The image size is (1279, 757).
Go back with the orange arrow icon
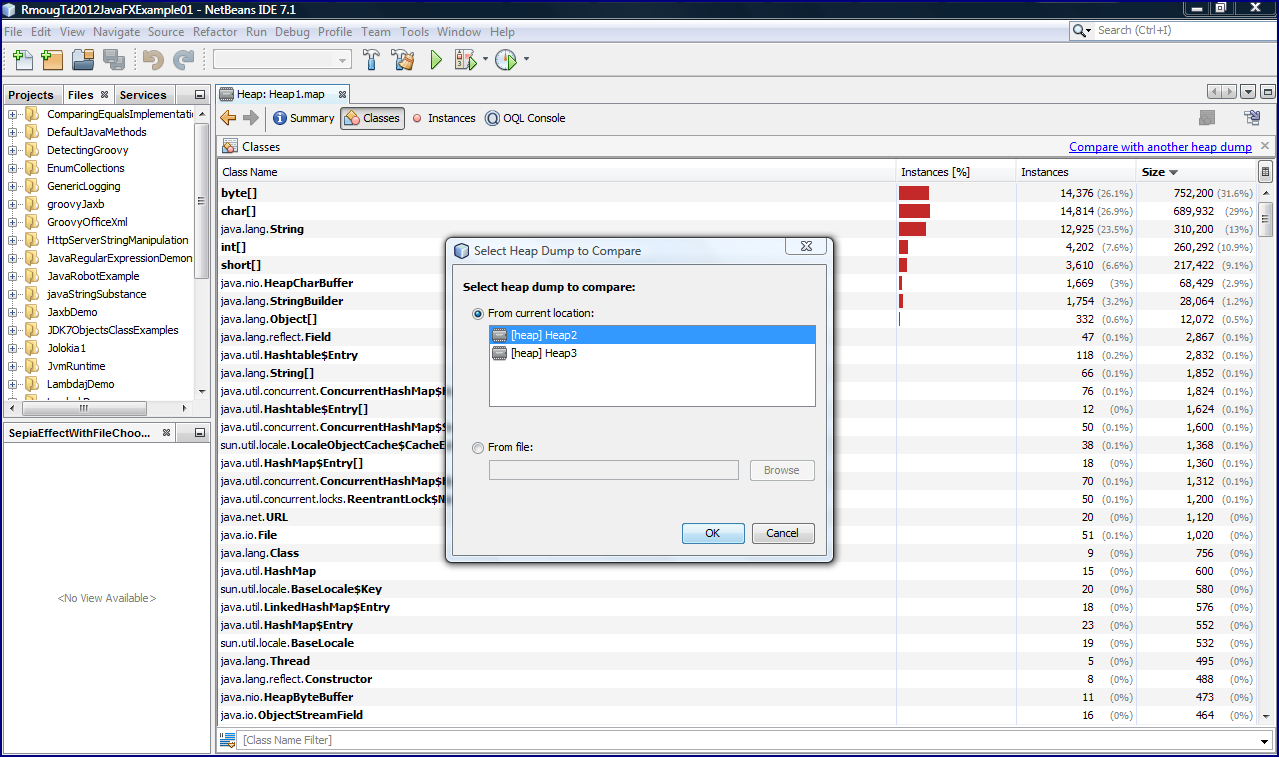click(x=228, y=118)
